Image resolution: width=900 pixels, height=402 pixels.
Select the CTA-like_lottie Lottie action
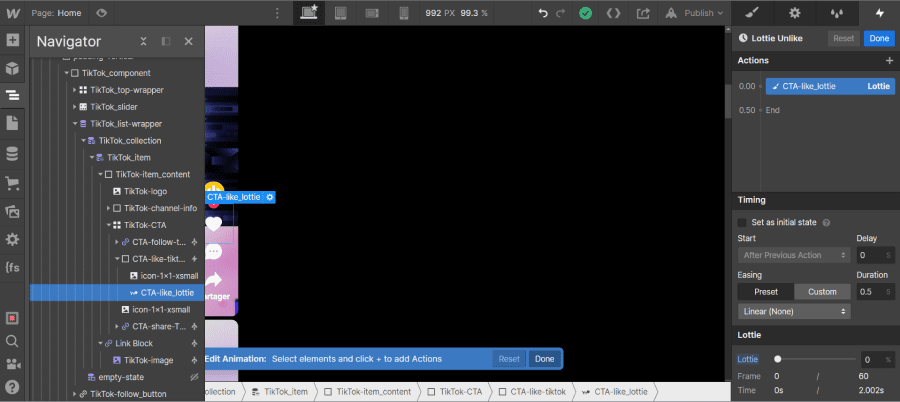click(x=831, y=86)
